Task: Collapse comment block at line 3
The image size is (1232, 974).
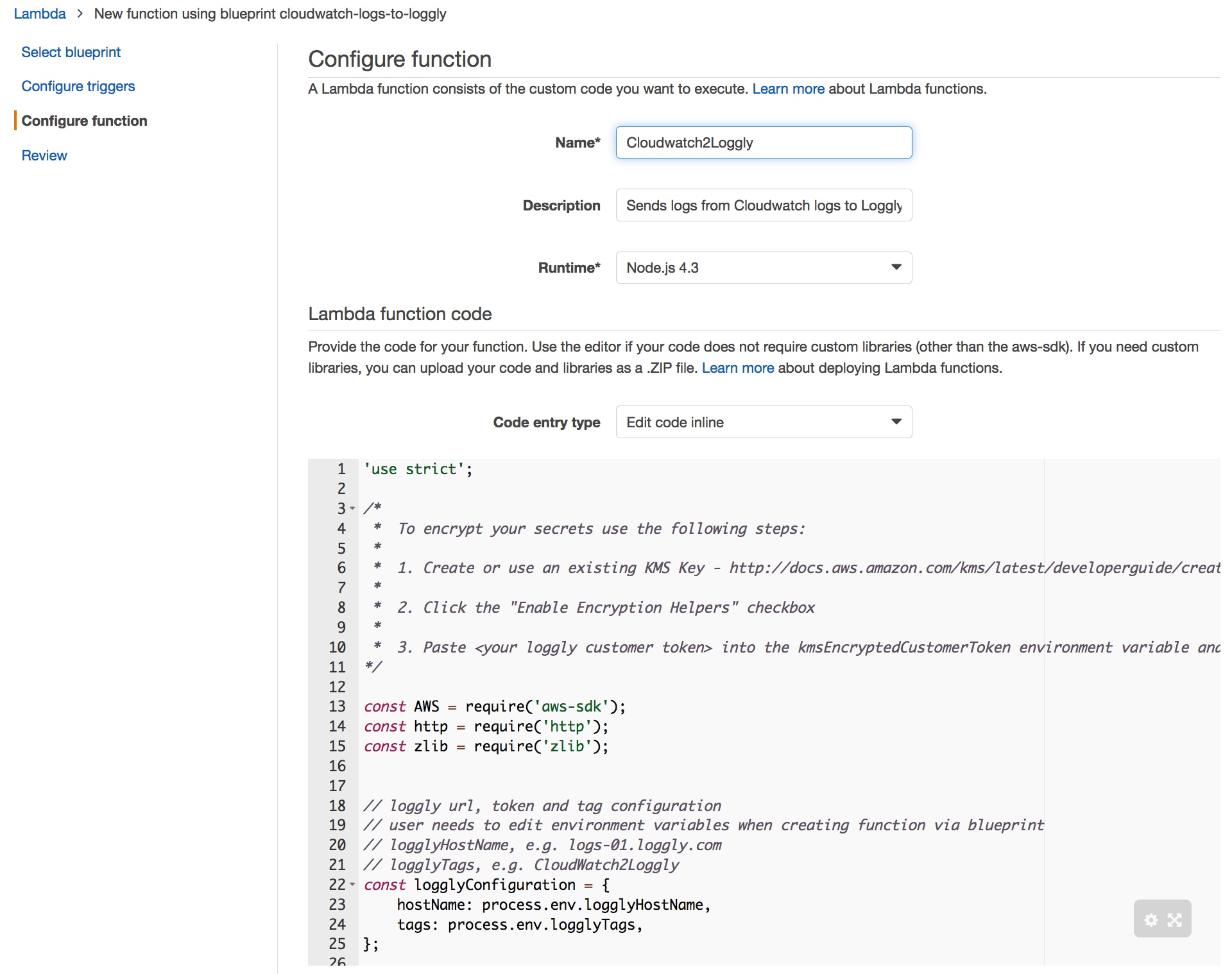Action: tap(352, 509)
